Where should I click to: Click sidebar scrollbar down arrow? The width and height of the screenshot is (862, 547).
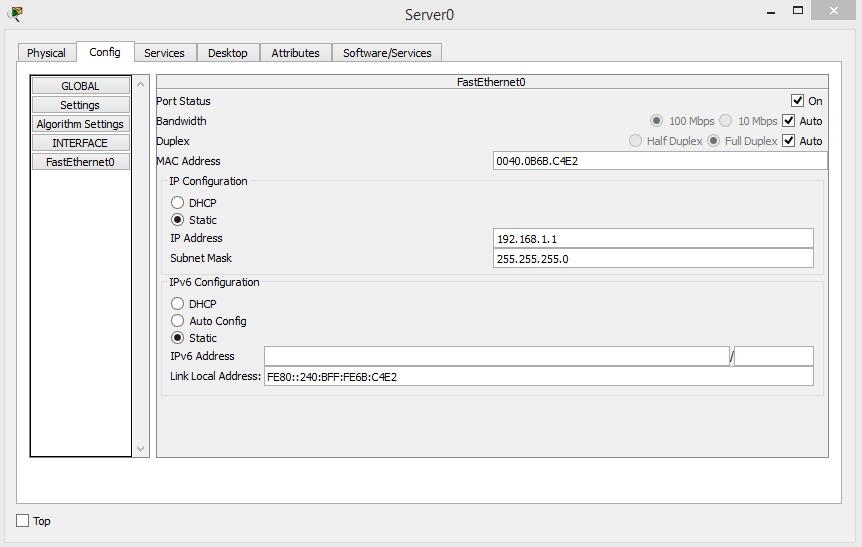(141, 449)
